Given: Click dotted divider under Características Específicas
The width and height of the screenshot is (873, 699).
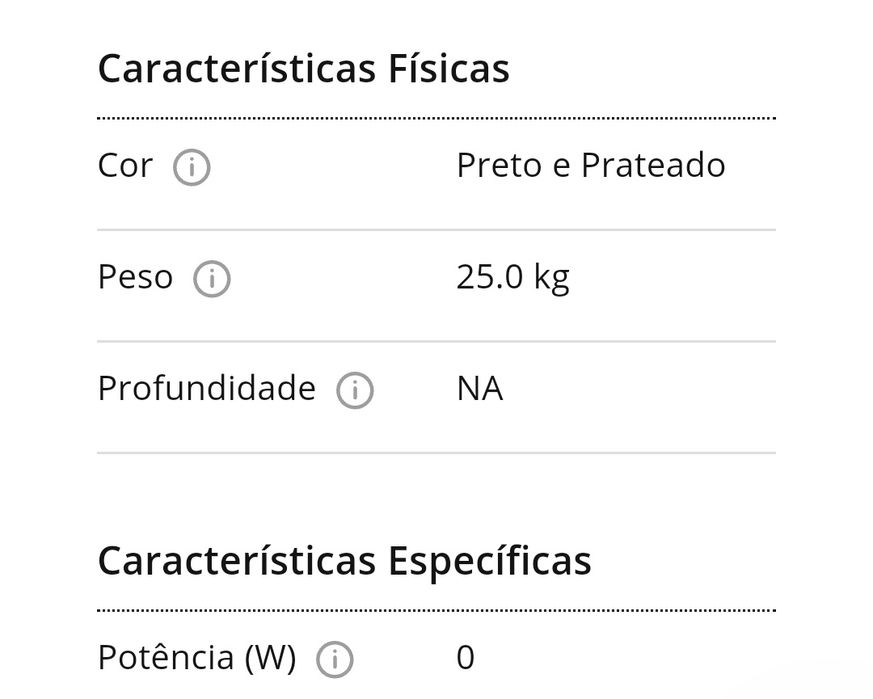Looking at the screenshot, I should (436, 609).
